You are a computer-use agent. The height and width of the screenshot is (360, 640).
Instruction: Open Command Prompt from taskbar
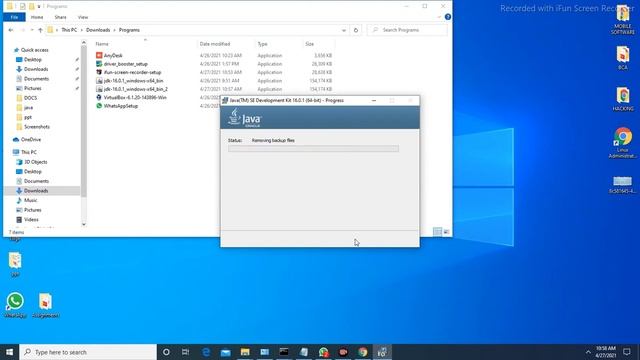pos(284,352)
